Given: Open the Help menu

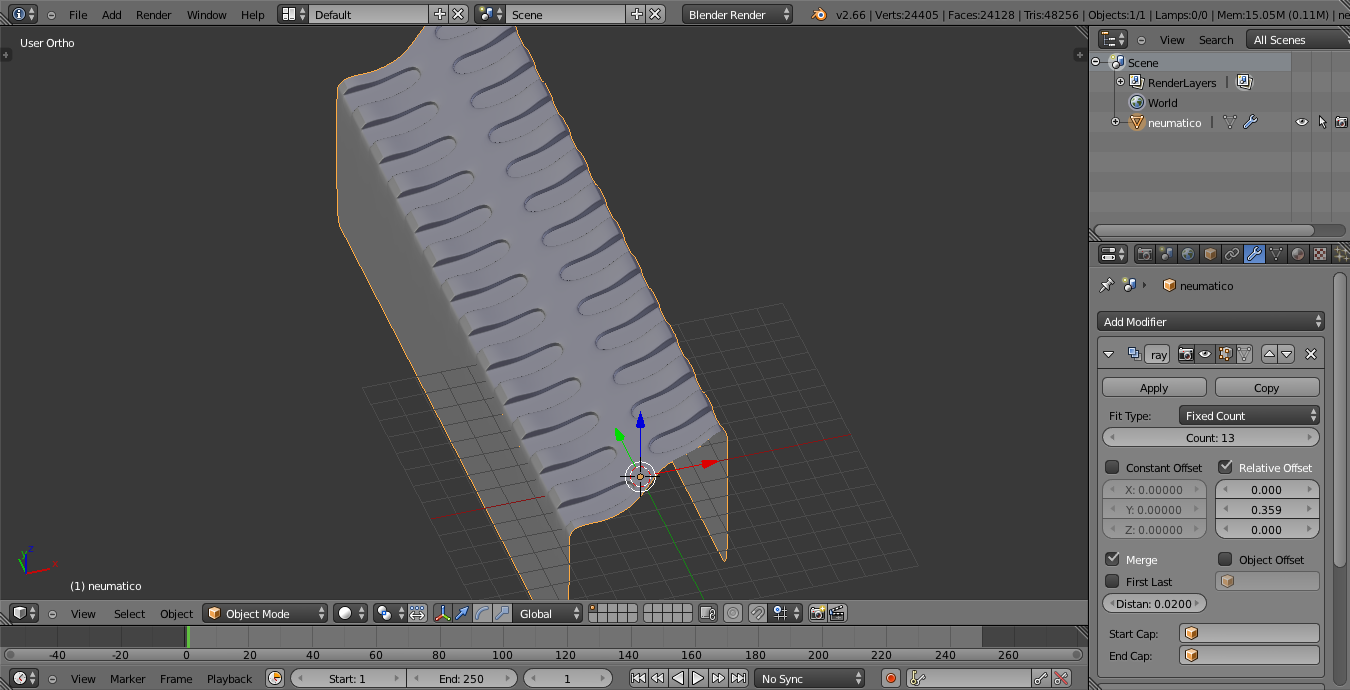Looking at the screenshot, I should pyautogui.click(x=253, y=15).
